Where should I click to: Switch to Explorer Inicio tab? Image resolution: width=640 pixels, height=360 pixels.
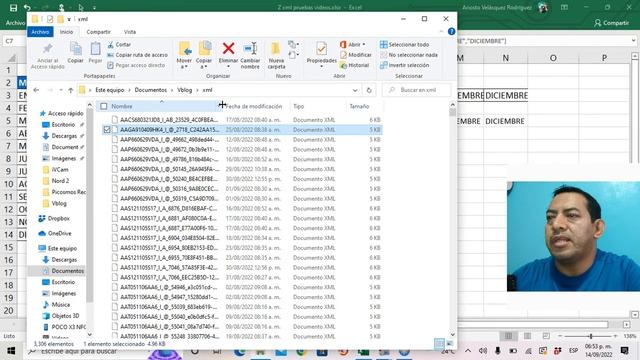(67, 32)
